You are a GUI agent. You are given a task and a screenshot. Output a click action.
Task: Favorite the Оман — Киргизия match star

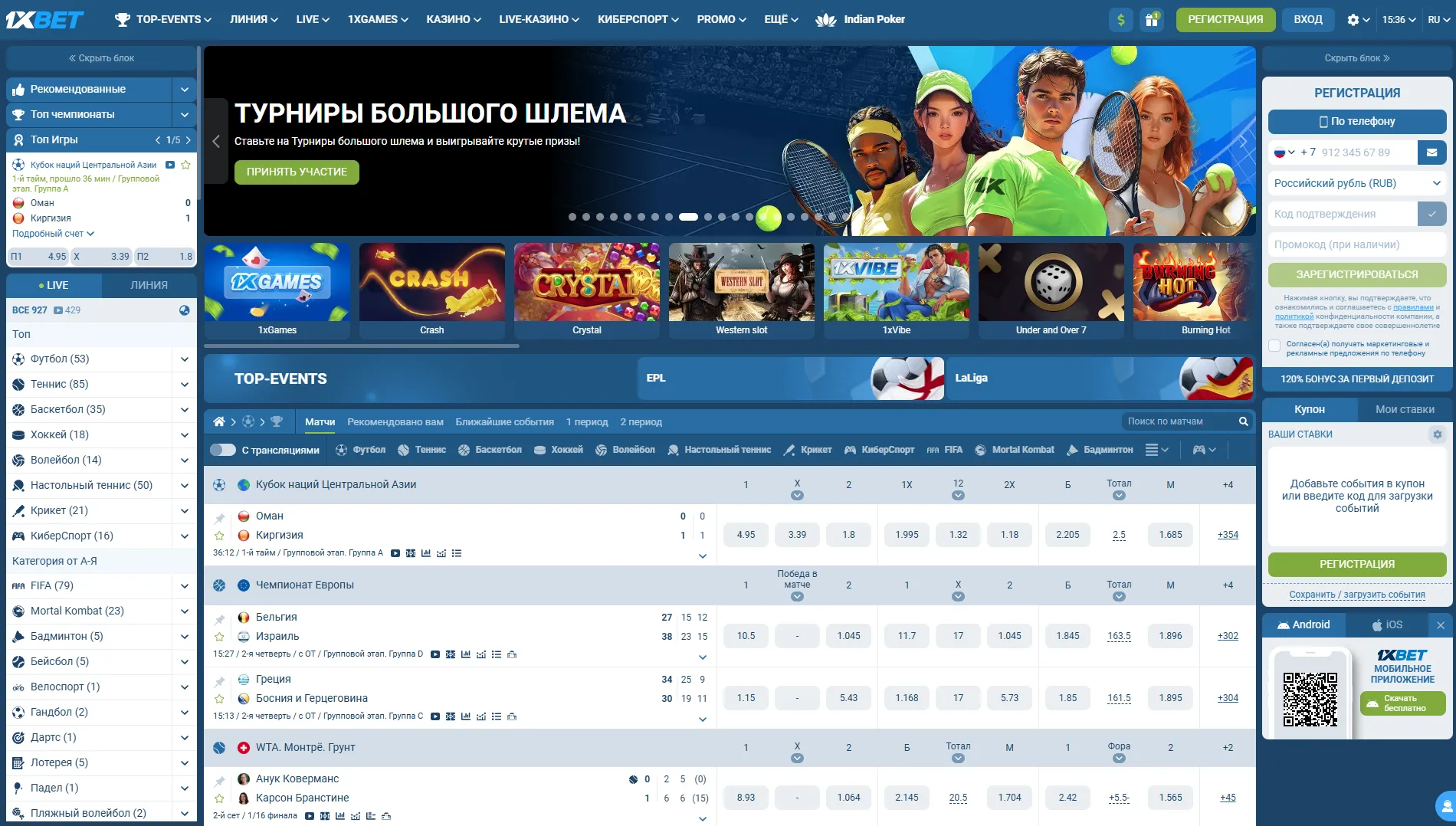[218, 536]
